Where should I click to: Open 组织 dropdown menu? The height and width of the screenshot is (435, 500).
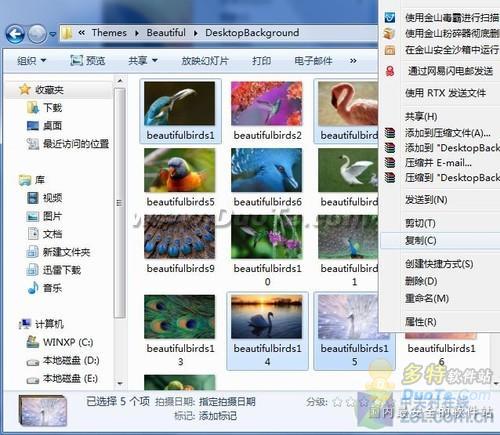click(x=32, y=61)
